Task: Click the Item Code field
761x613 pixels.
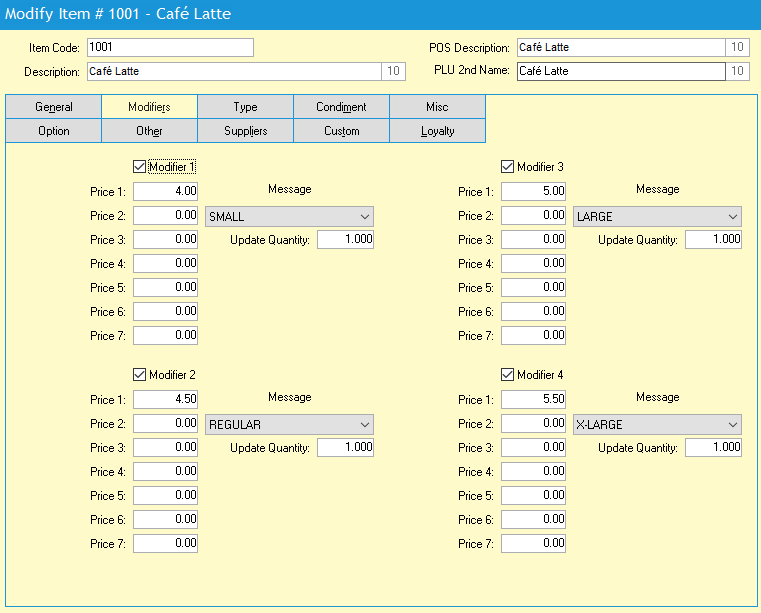Action: point(170,47)
